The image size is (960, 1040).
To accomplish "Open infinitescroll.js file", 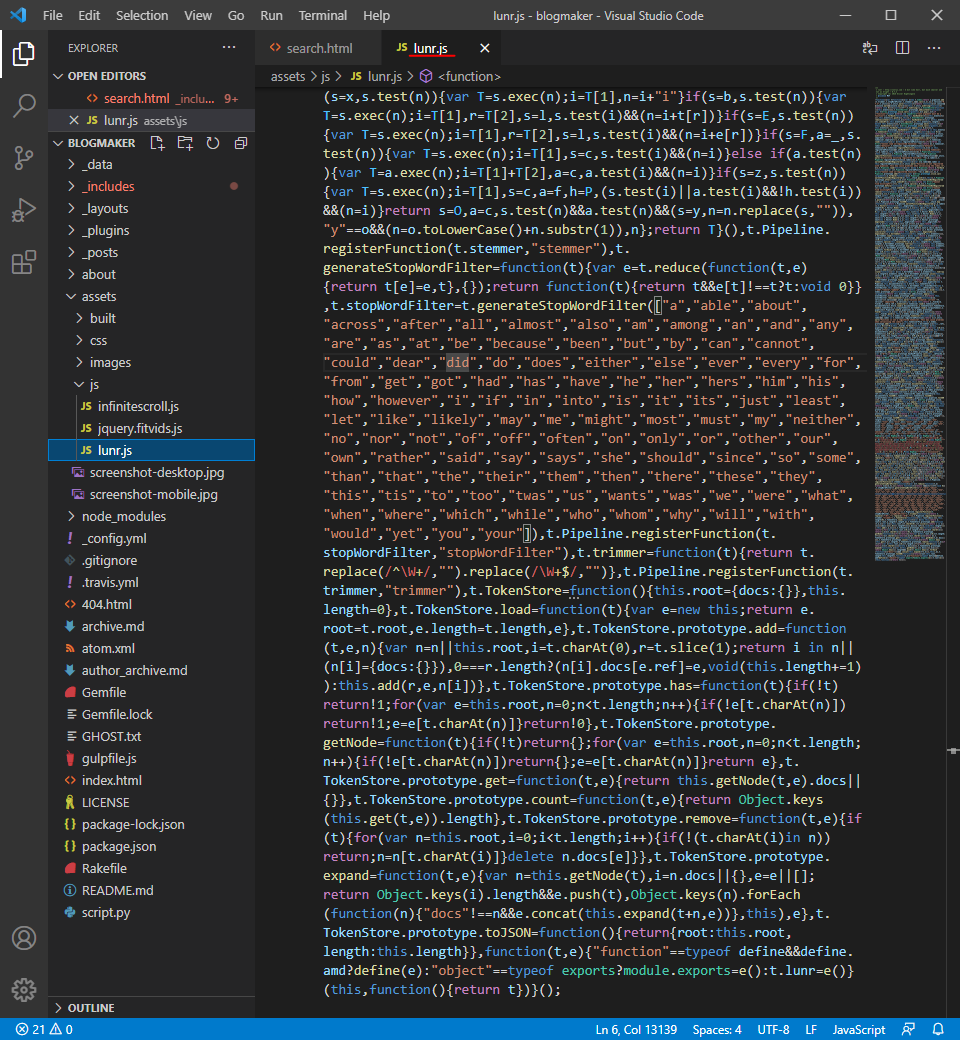I will click(x=151, y=406).
